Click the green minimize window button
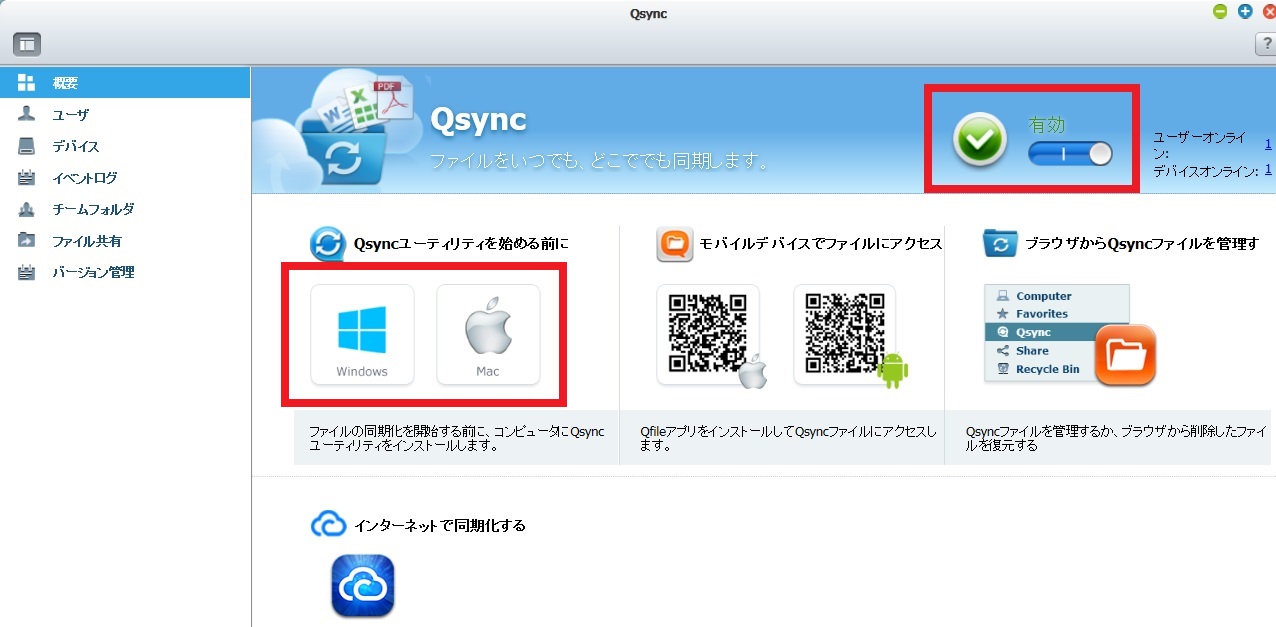Image resolution: width=1276 pixels, height=627 pixels. 1220,12
